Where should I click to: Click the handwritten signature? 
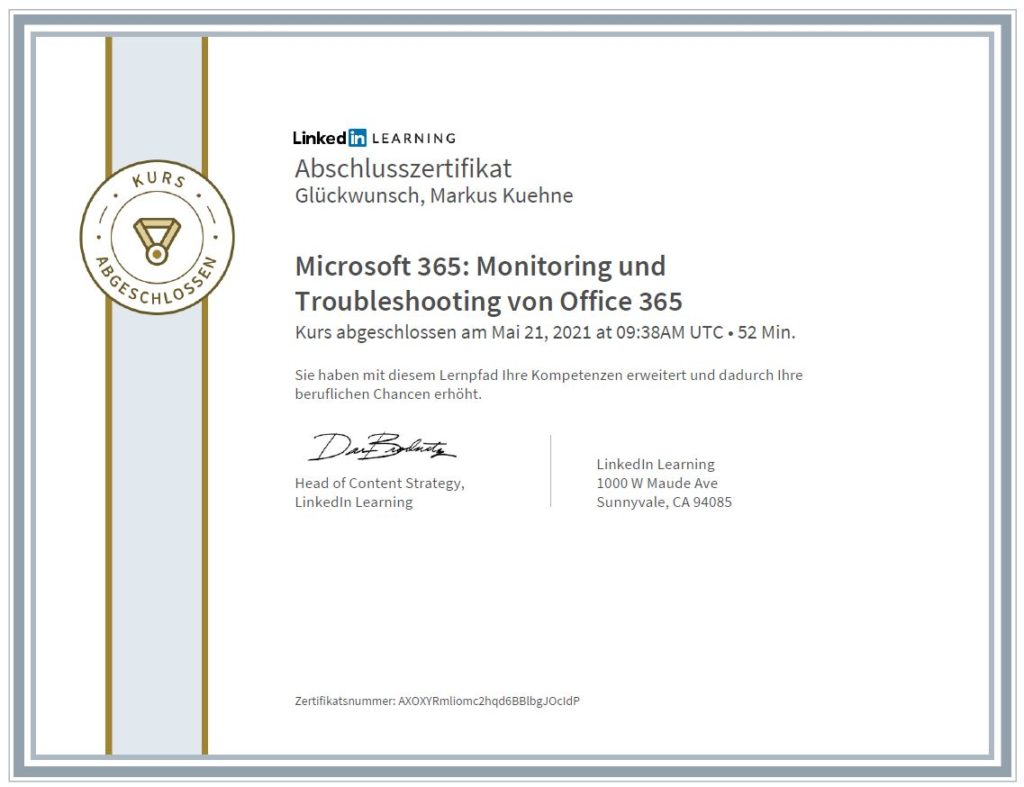pyautogui.click(x=381, y=447)
